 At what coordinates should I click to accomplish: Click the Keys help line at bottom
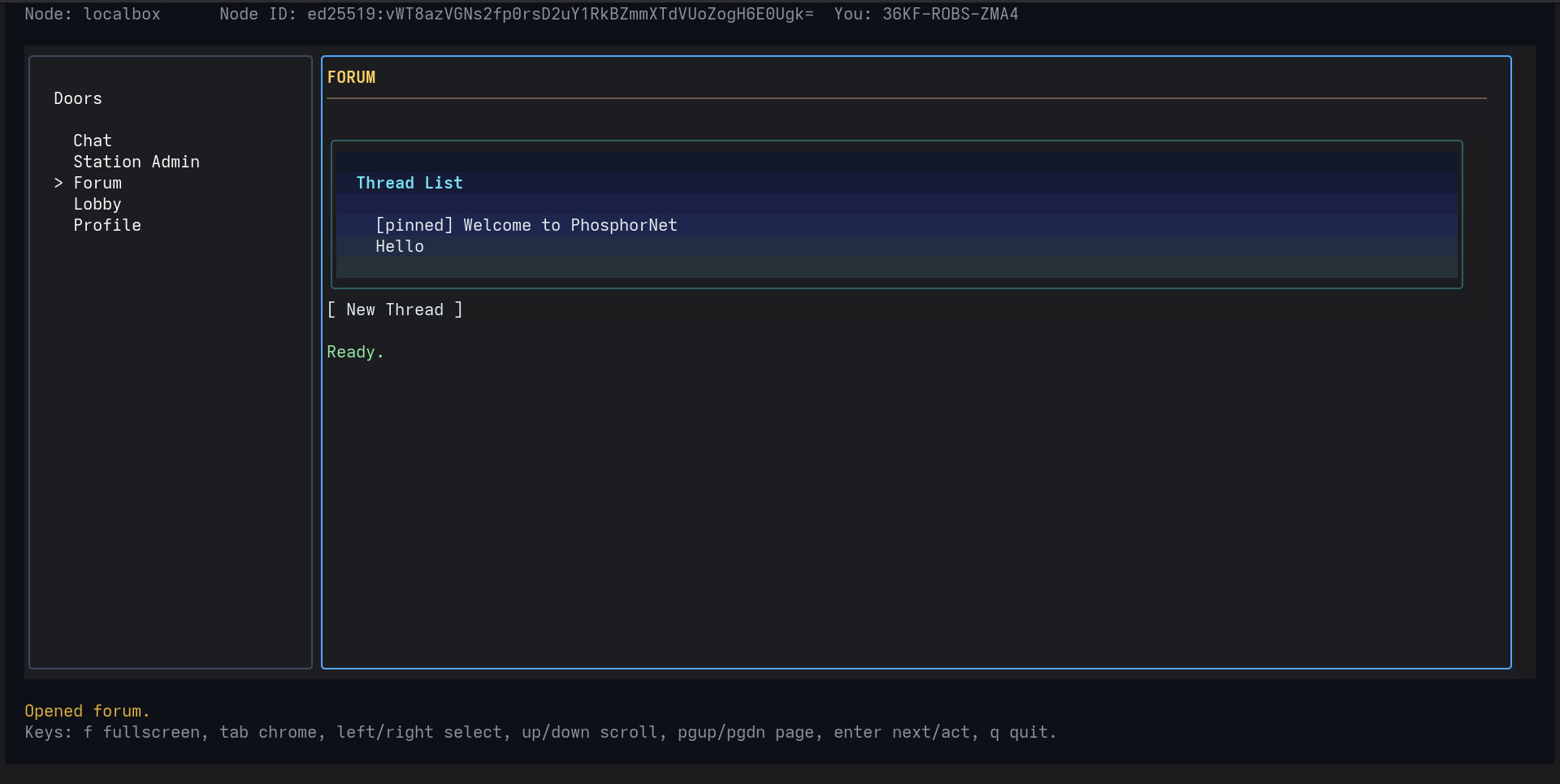(540, 732)
